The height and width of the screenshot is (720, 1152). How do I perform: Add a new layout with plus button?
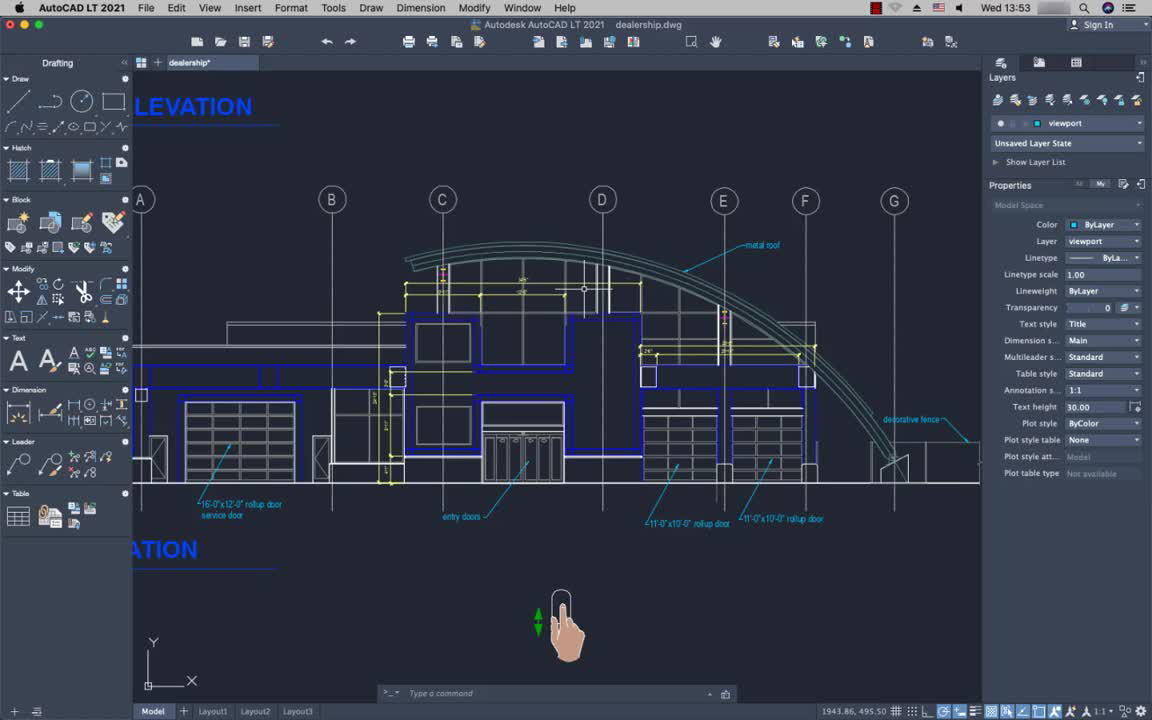coord(184,711)
